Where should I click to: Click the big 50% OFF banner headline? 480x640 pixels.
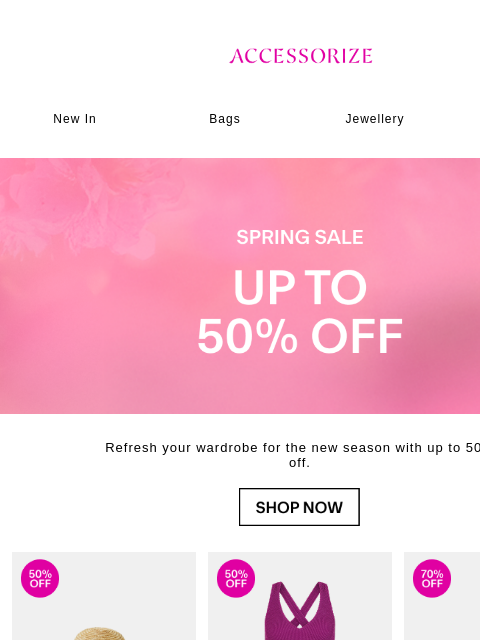pyautogui.click(x=300, y=337)
